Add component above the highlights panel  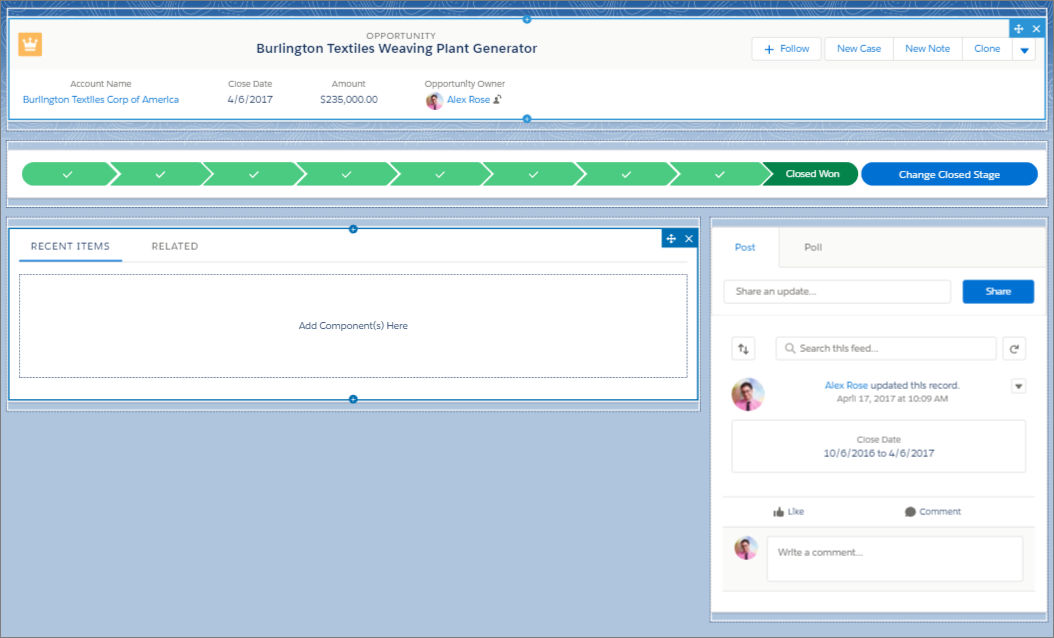(x=527, y=19)
